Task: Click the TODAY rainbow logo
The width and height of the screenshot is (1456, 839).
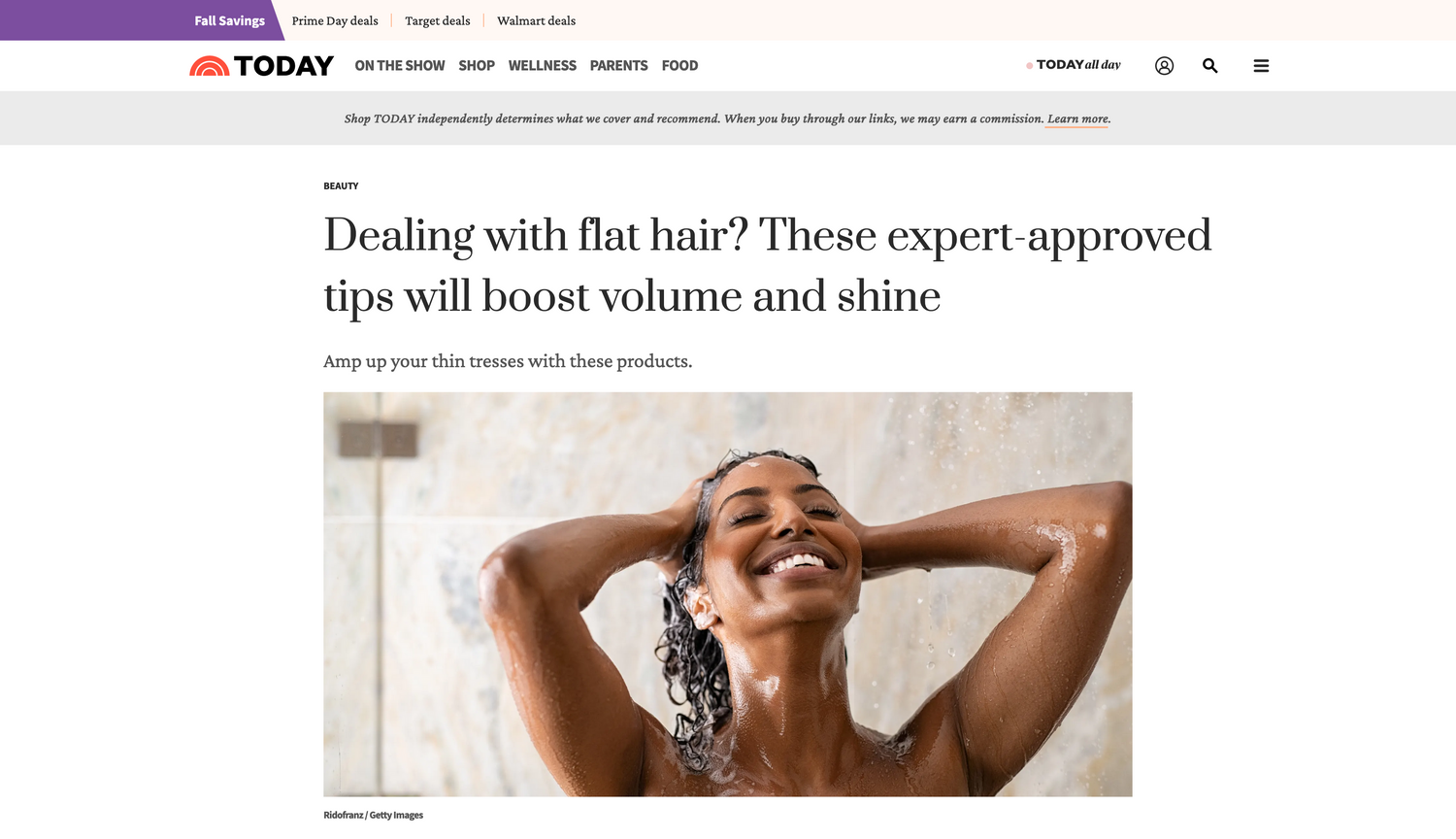Action: [261, 66]
